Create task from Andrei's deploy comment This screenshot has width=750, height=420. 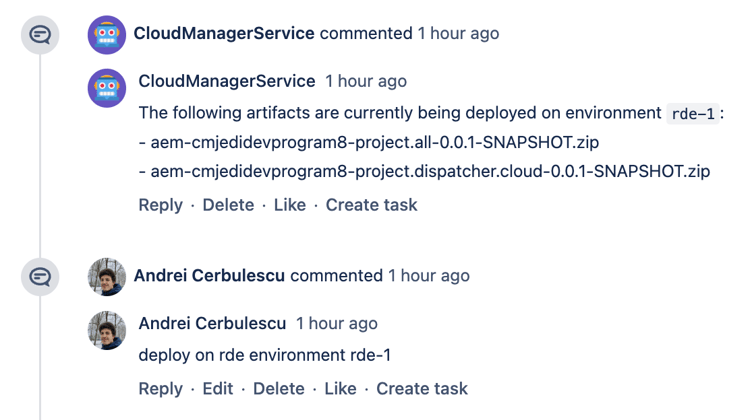(x=422, y=388)
